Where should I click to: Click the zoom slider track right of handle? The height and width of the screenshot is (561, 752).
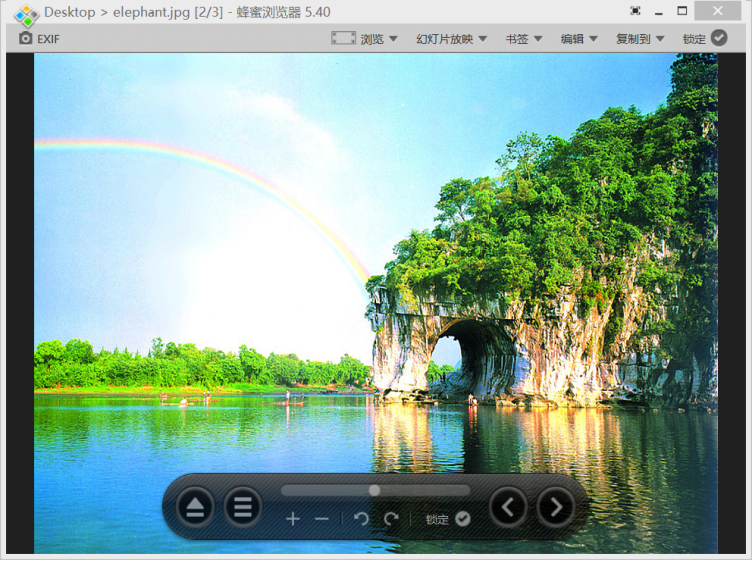pos(425,490)
